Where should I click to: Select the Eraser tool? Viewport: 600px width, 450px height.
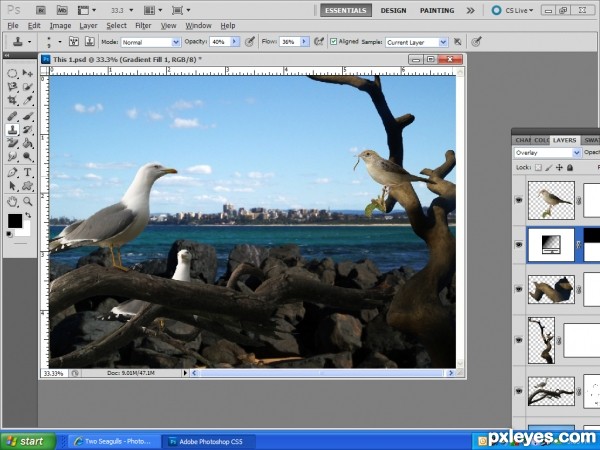(12, 143)
